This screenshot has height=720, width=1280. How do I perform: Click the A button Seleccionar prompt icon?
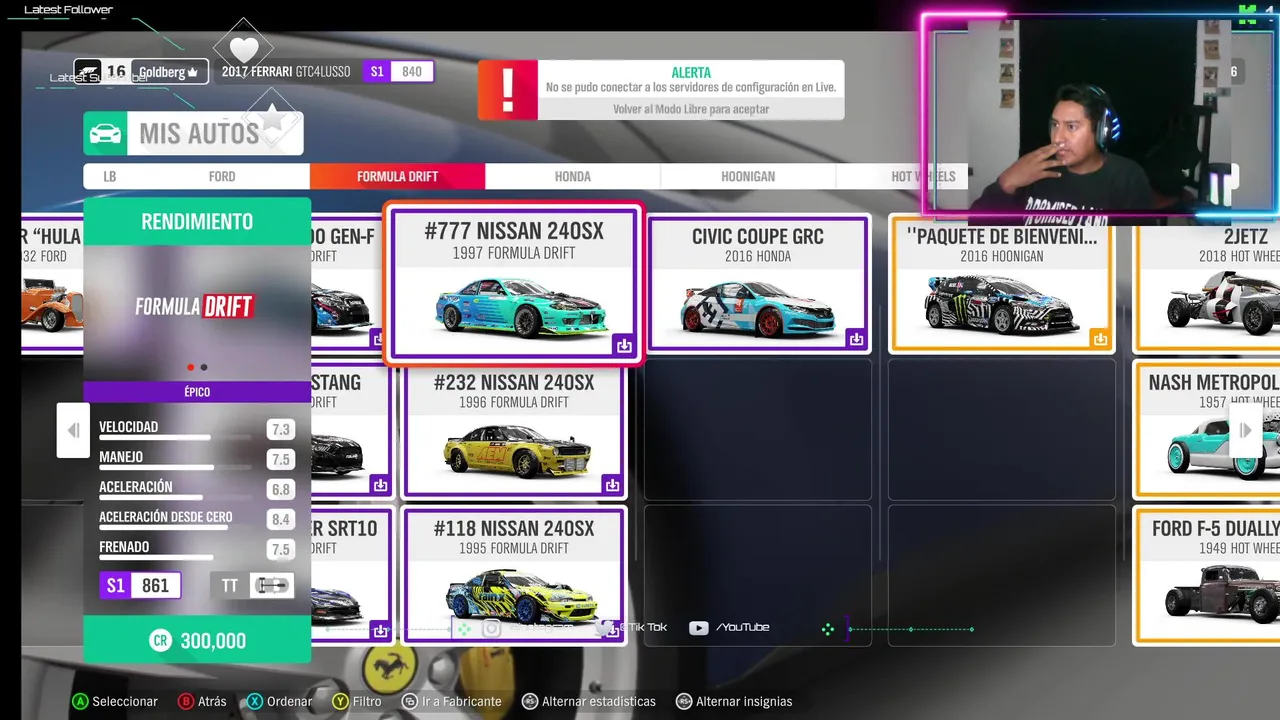click(x=80, y=702)
